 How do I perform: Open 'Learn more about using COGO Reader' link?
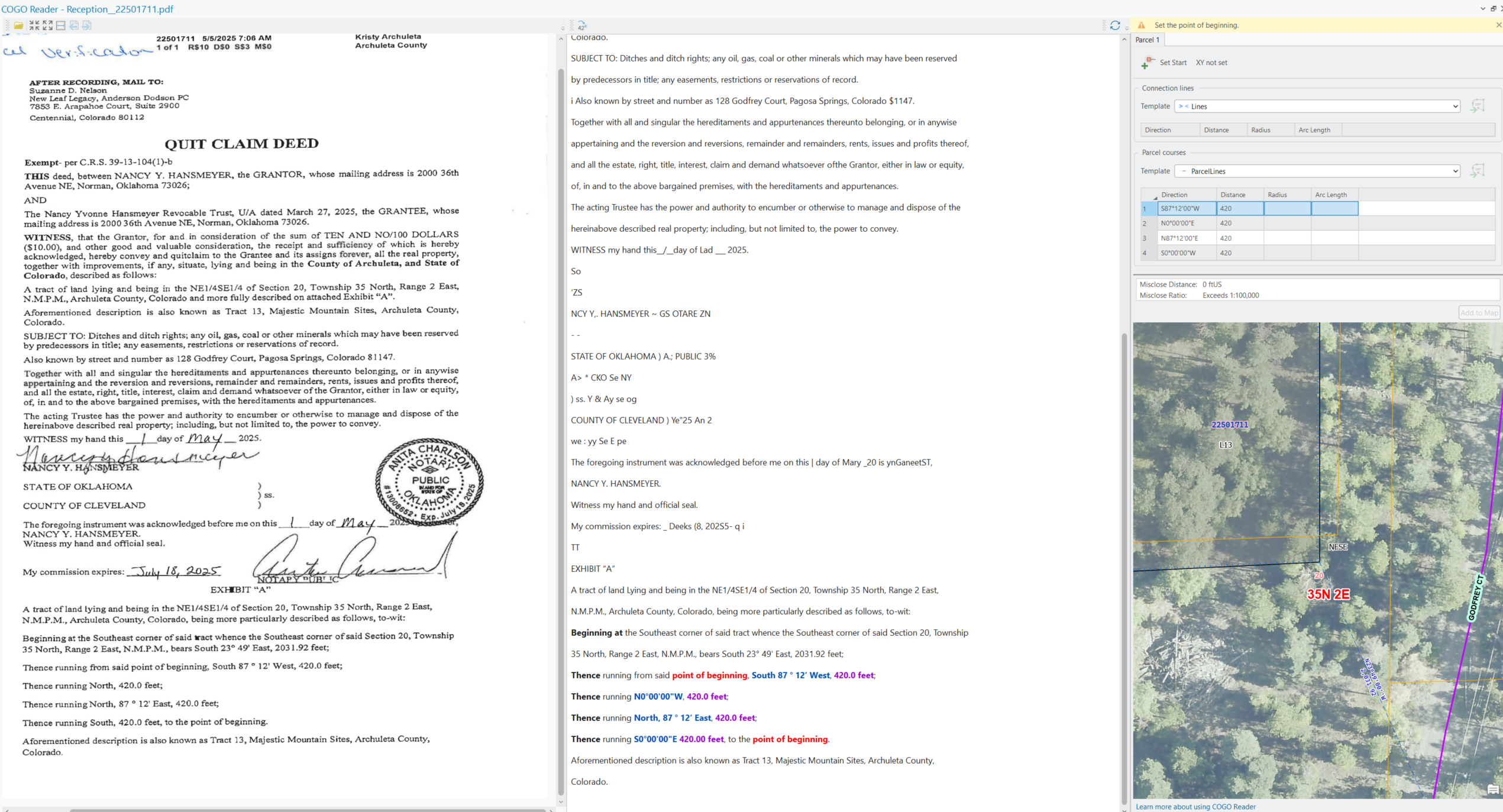[x=1195, y=807]
